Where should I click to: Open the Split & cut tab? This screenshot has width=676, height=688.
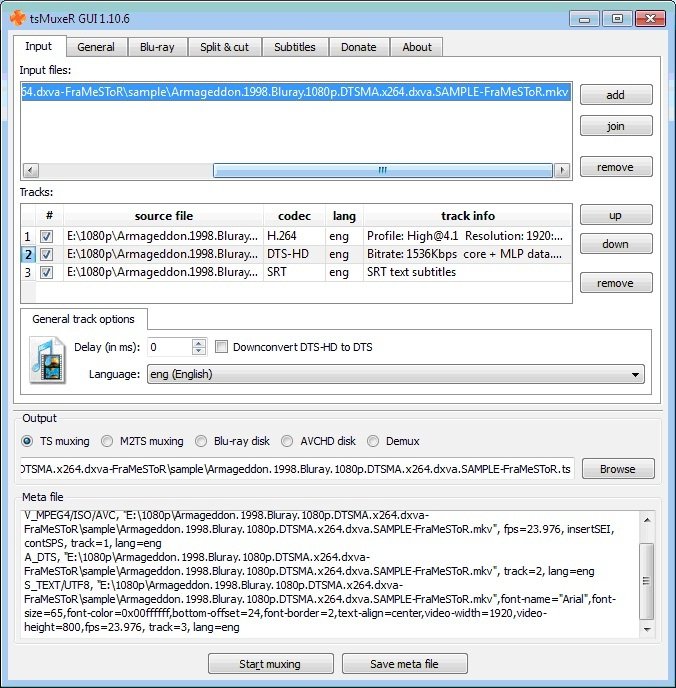[224, 47]
